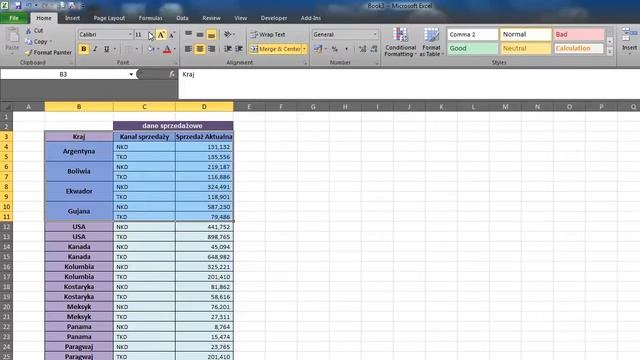Decrease font size with Shrink Font icon
This screenshot has width=640, height=360.
(172, 35)
